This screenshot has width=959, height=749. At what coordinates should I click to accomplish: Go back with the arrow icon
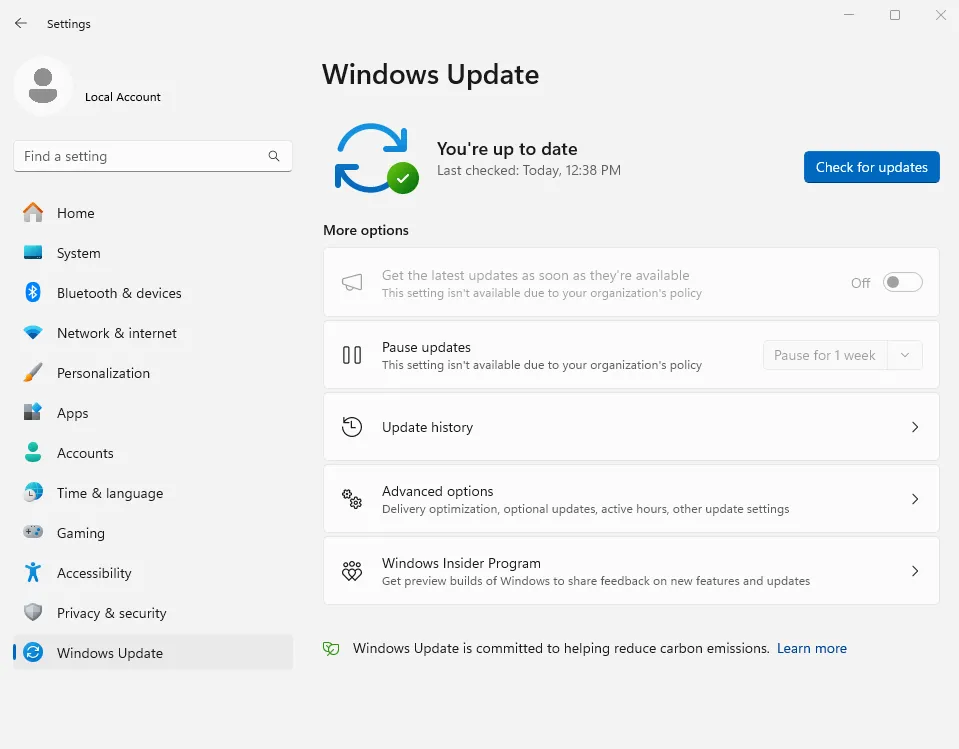[21, 23]
